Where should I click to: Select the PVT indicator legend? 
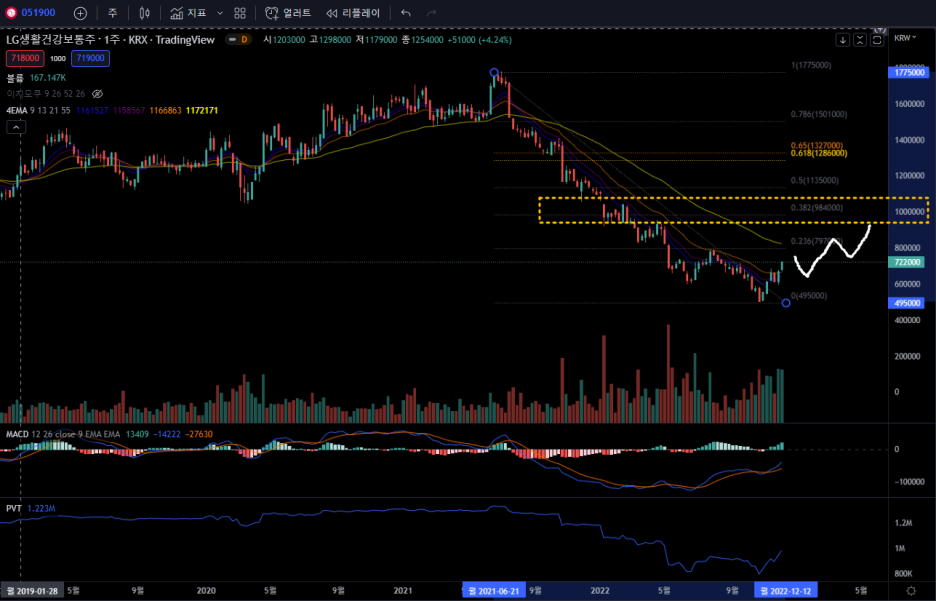(14, 508)
